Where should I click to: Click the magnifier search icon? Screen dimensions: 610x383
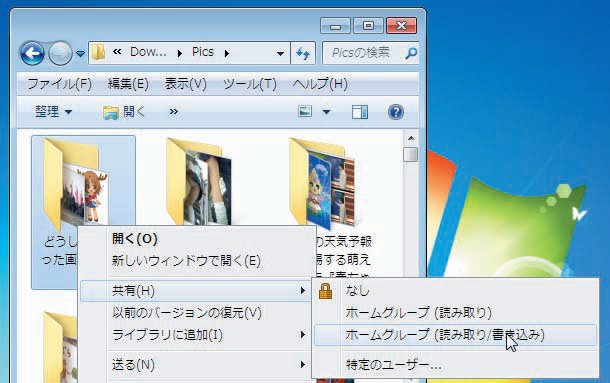point(411,53)
